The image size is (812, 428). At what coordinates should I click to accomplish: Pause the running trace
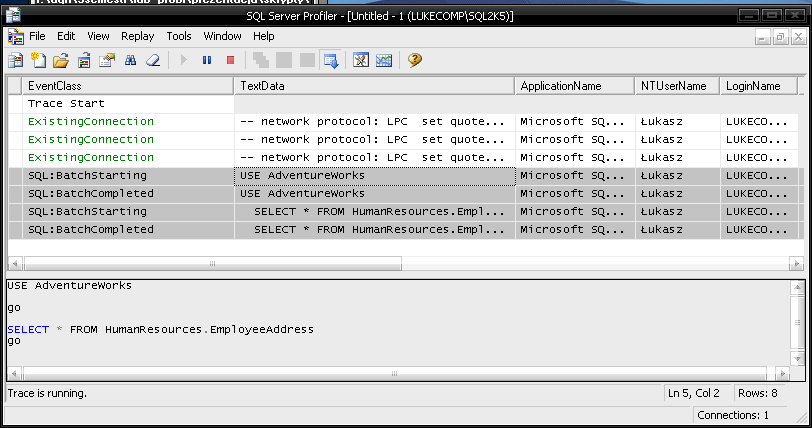[207, 60]
